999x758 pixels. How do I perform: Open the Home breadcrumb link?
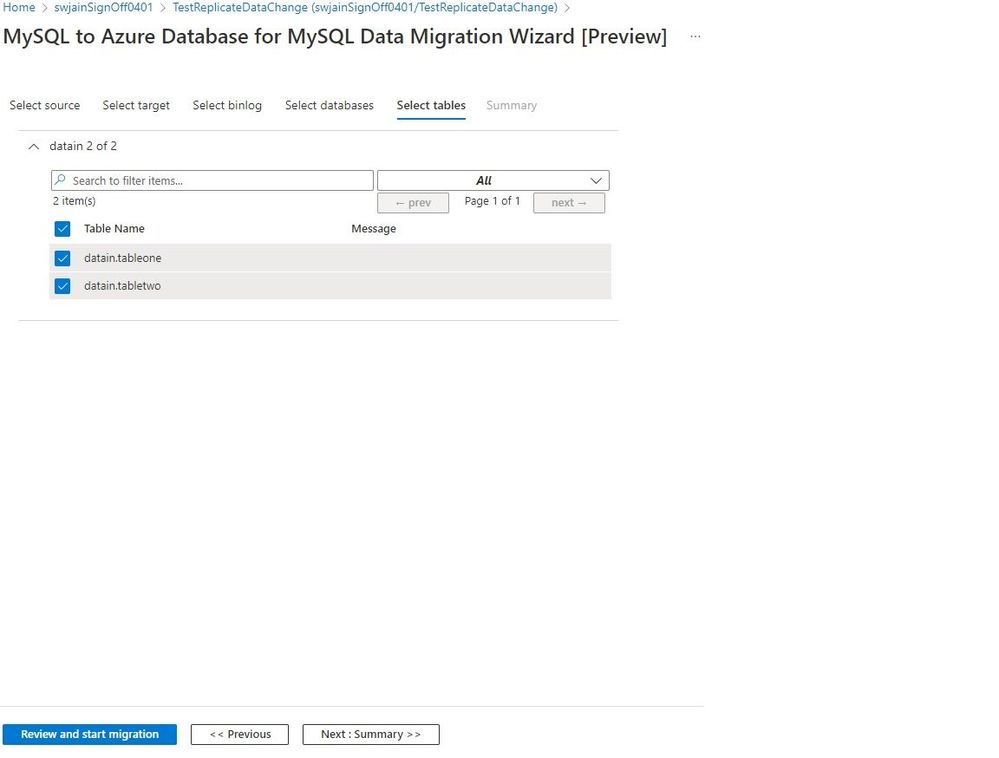tap(19, 8)
